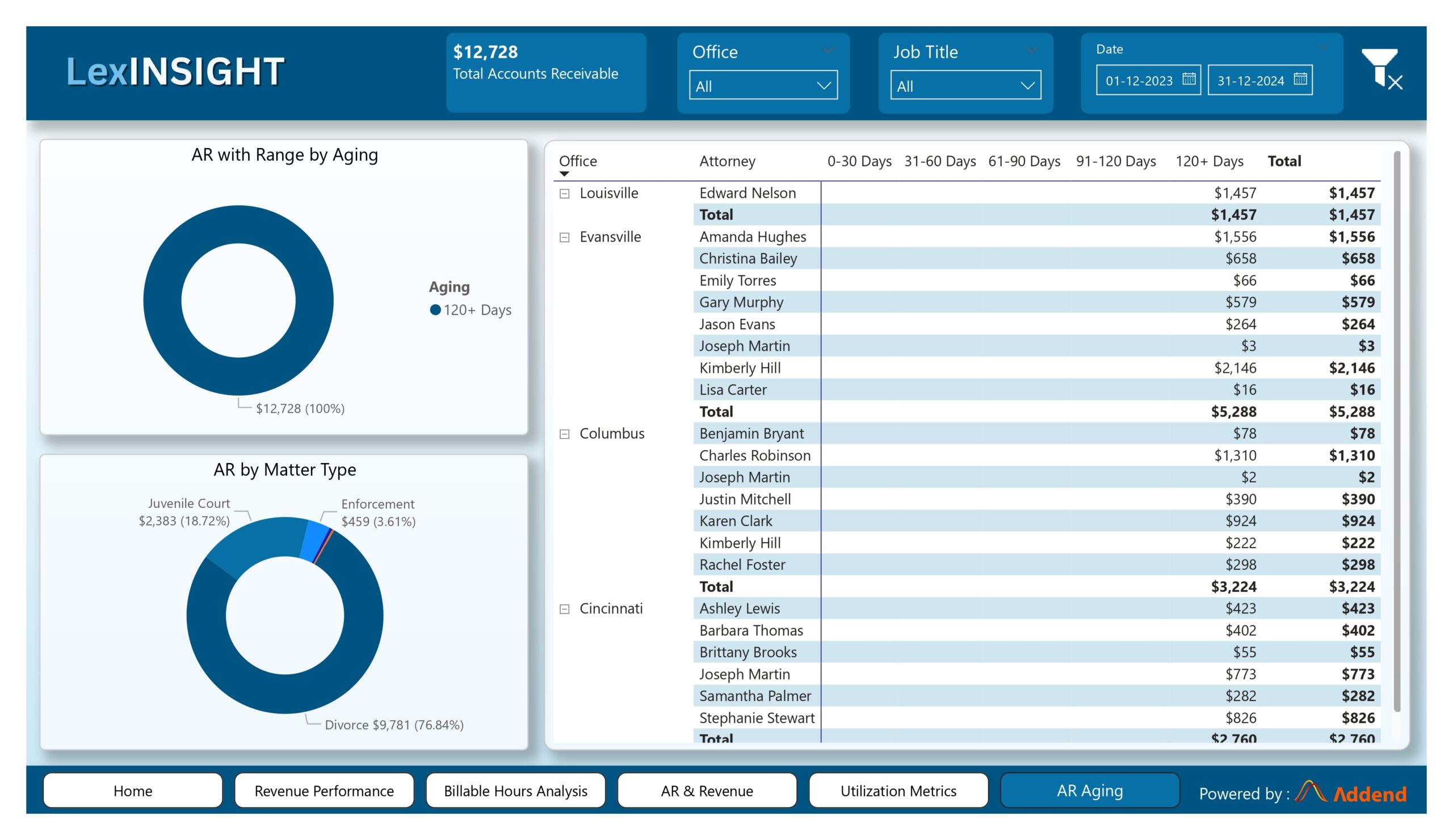
Task: Click the Office column header
Action: pyautogui.click(x=578, y=161)
